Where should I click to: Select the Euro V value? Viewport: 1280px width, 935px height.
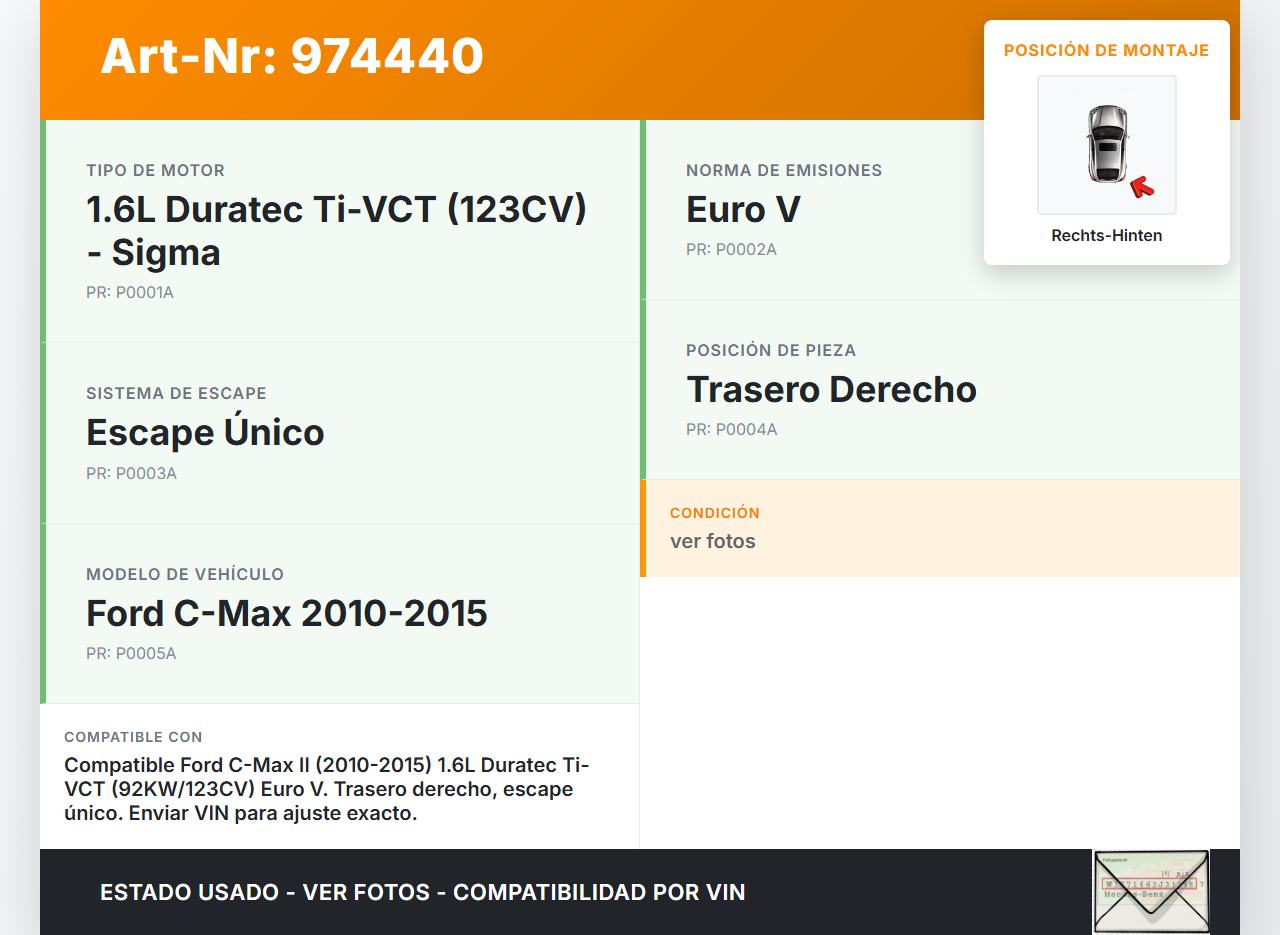[743, 210]
